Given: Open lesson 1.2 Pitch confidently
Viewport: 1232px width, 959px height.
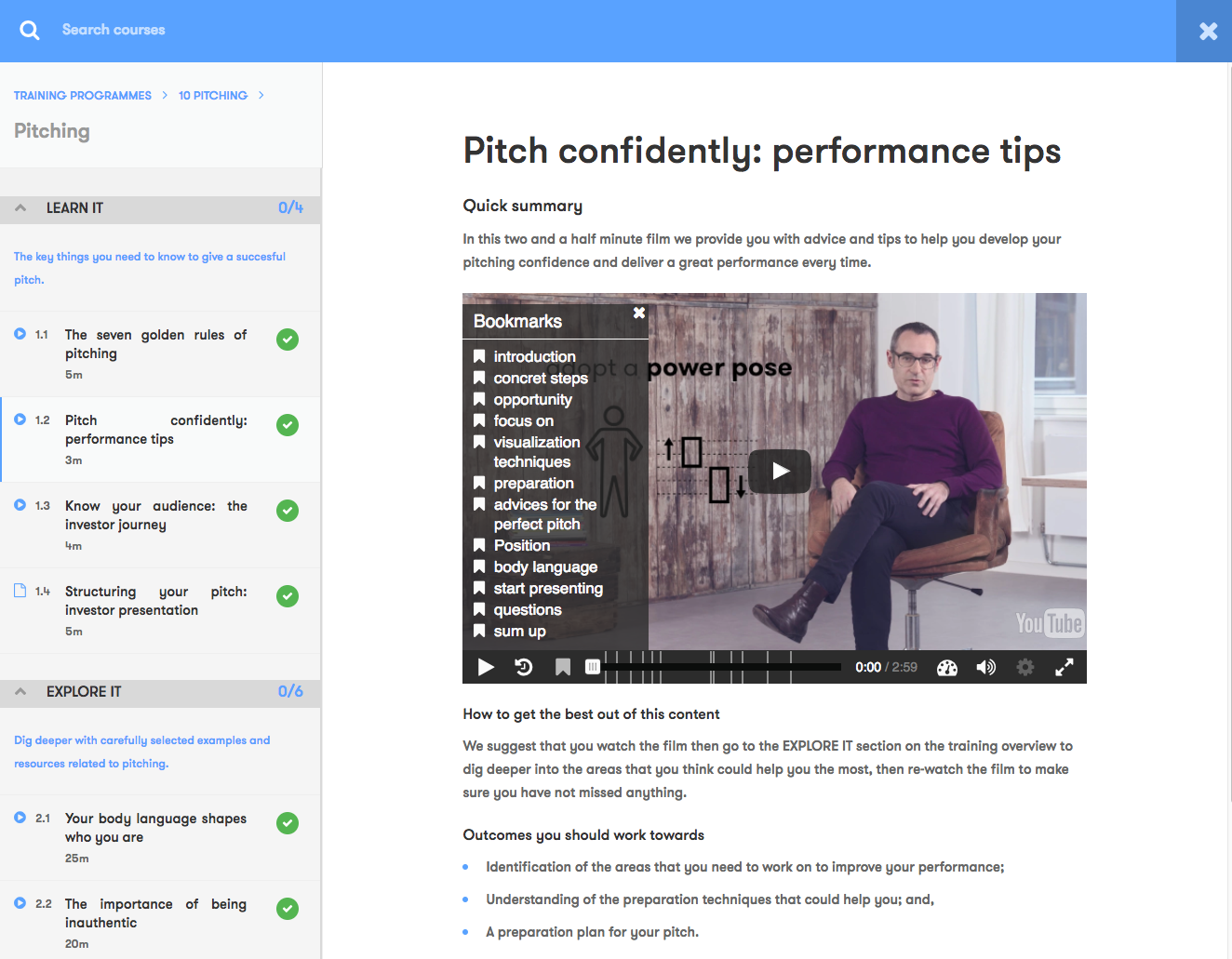Looking at the screenshot, I should tap(161, 440).
